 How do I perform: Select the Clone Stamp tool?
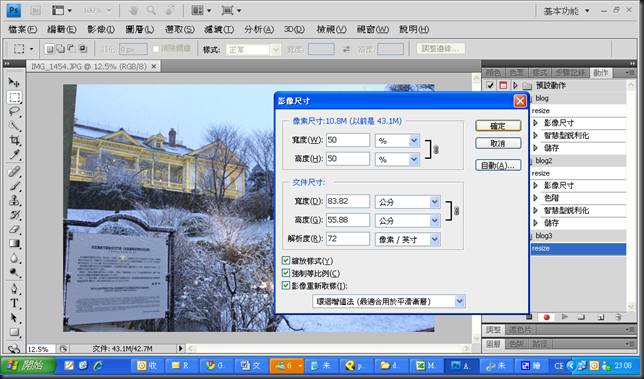pyautogui.click(x=14, y=200)
